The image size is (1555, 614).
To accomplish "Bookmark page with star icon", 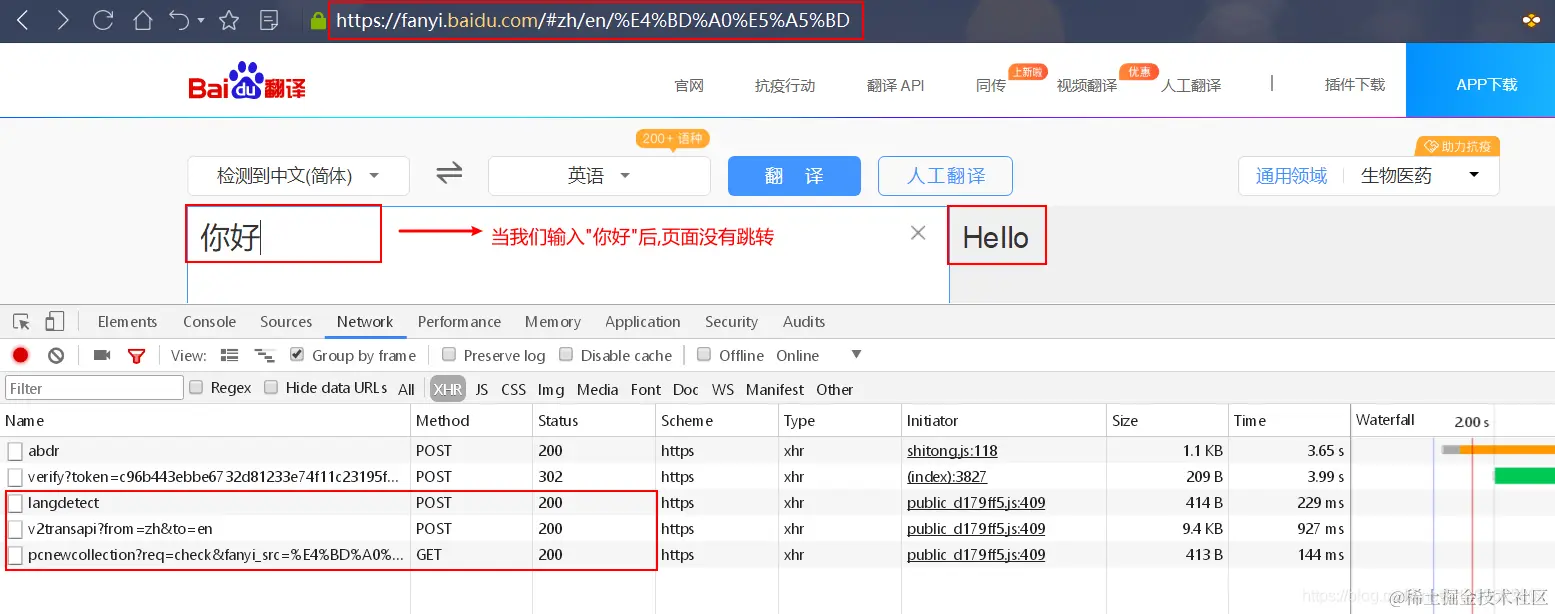I will pos(229,20).
